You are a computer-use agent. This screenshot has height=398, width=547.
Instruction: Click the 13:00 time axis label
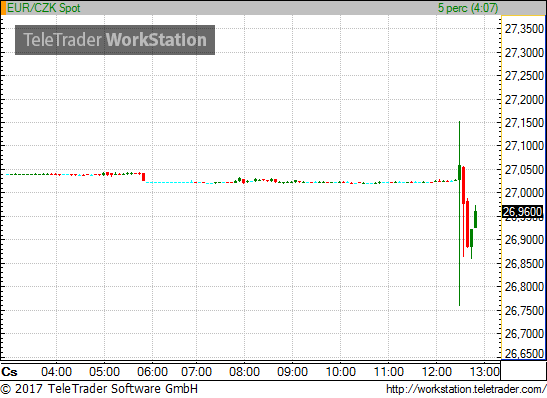pyautogui.click(x=485, y=371)
